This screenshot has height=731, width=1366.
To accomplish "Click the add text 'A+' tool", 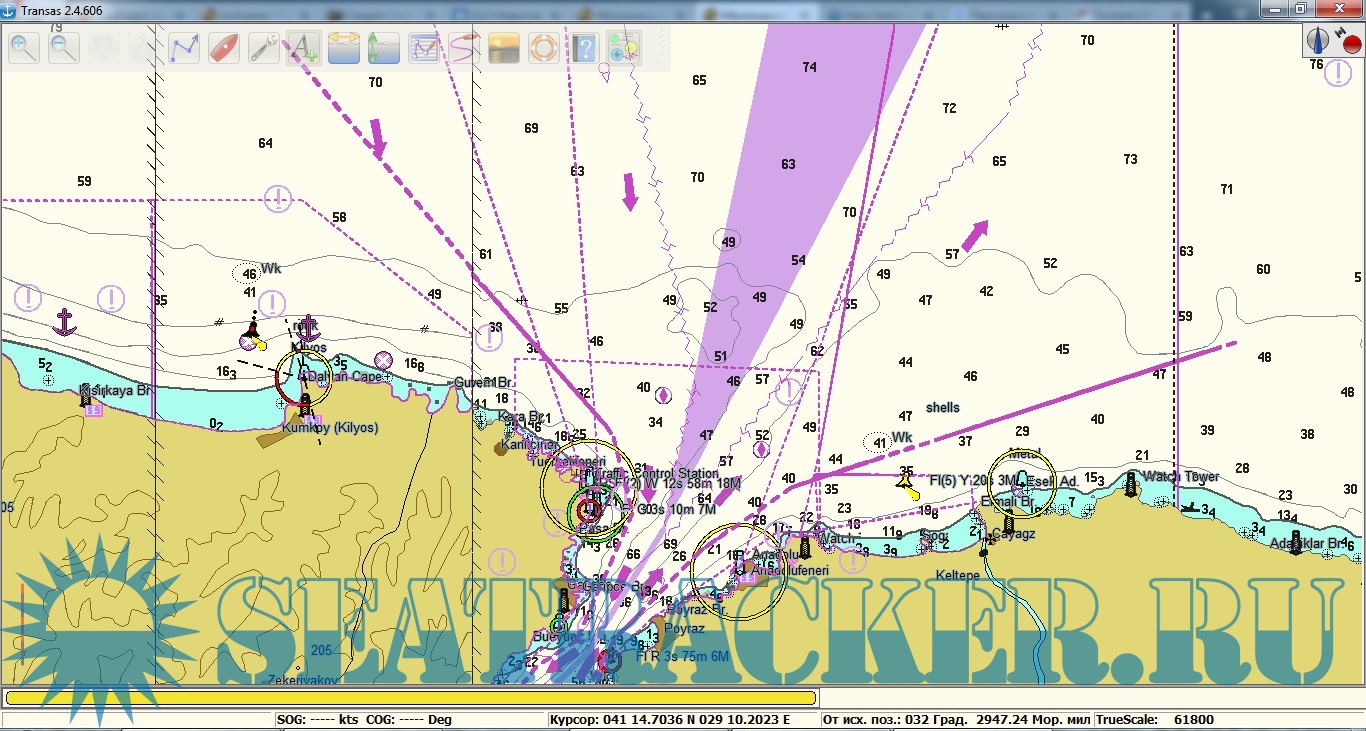I will tap(303, 48).
